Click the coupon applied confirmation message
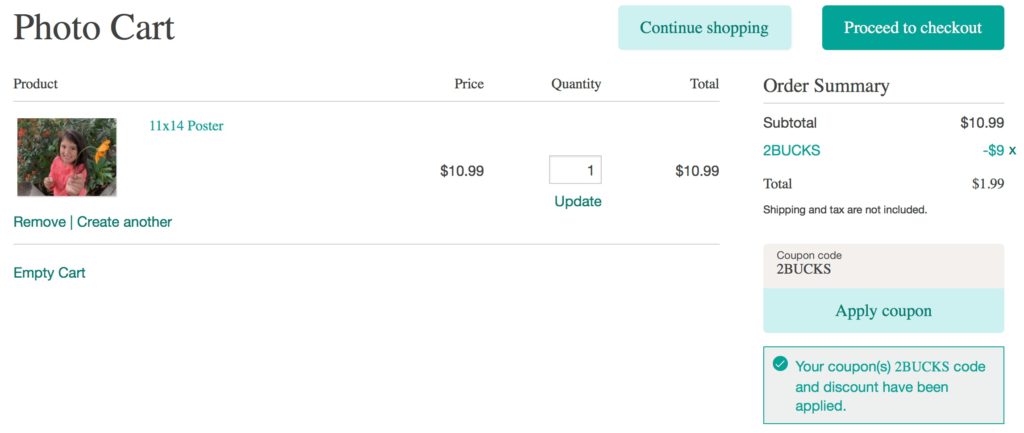This screenshot has width=1024, height=433. point(883,385)
